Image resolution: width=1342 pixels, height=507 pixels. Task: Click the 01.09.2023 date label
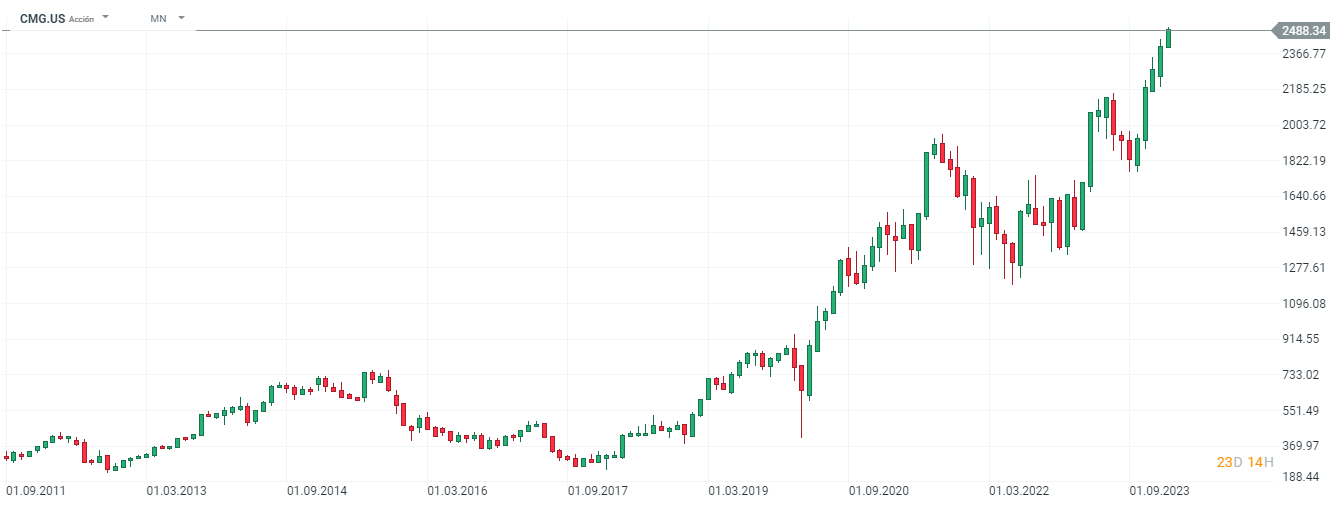click(x=1160, y=491)
